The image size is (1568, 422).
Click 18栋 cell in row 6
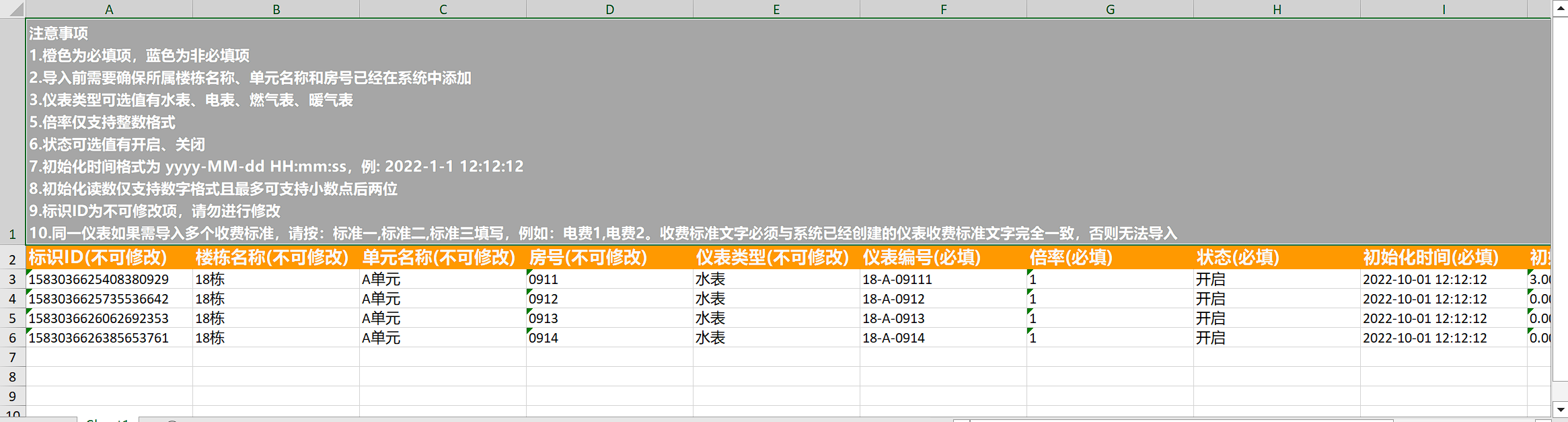click(x=276, y=338)
